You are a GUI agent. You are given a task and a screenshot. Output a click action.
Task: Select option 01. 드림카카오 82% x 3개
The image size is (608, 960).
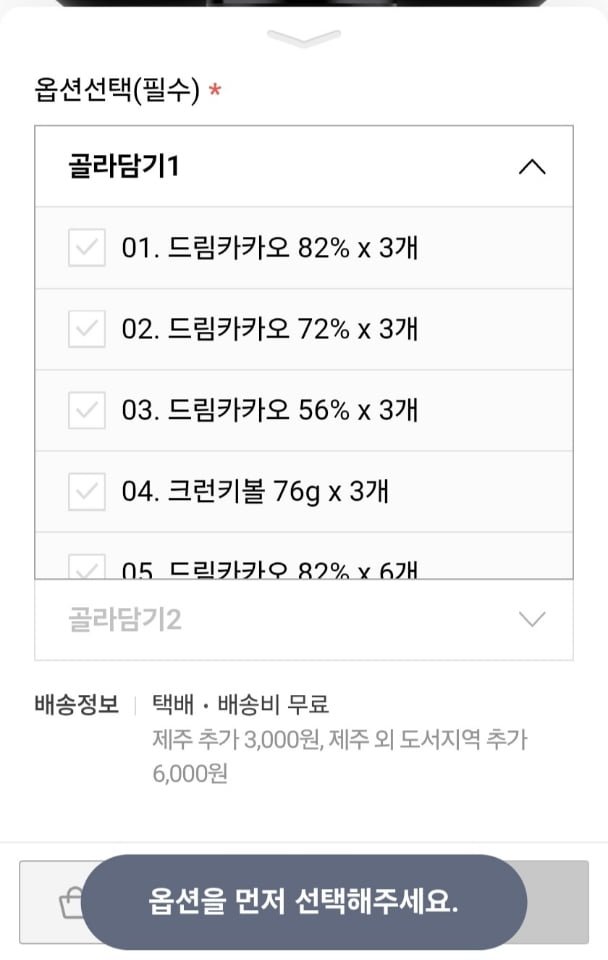(x=270, y=248)
